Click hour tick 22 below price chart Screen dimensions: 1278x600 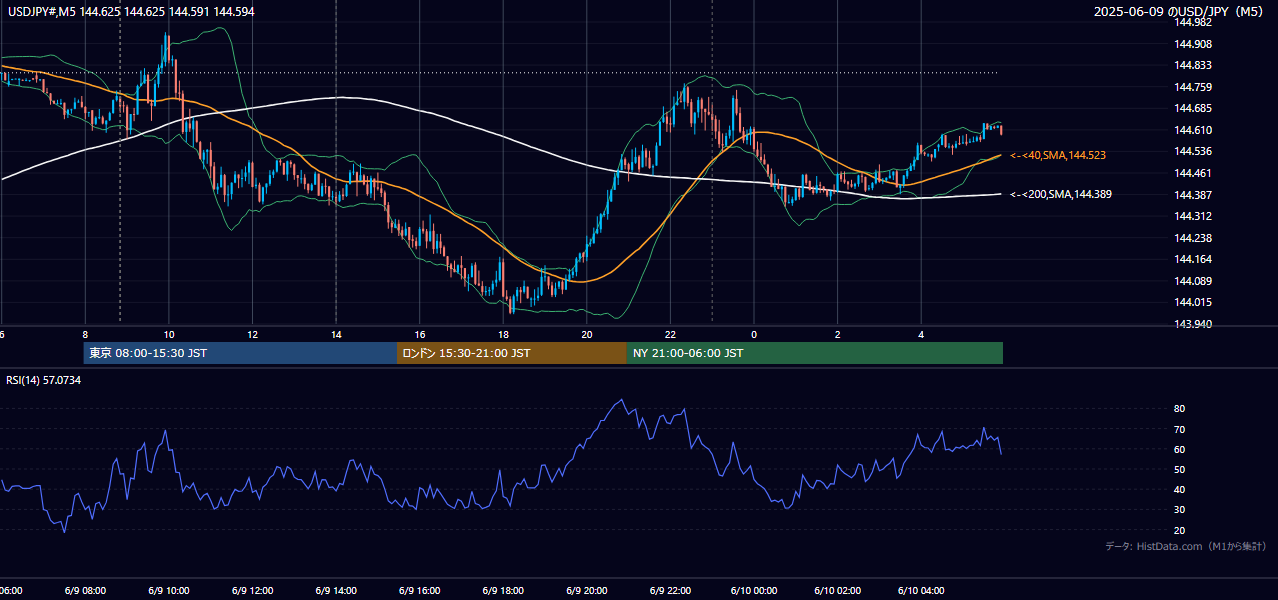click(670, 334)
